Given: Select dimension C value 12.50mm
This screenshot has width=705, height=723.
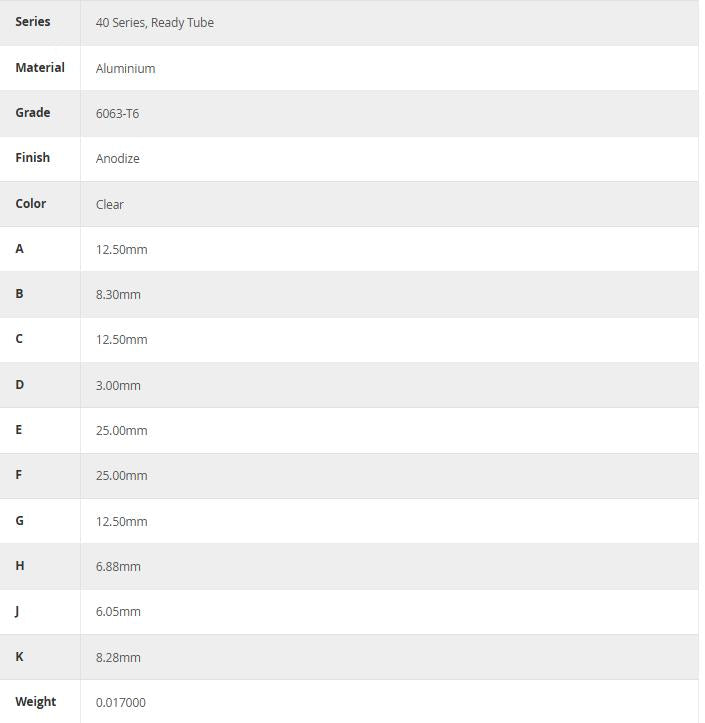Looking at the screenshot, I should [x=122, y=340].
